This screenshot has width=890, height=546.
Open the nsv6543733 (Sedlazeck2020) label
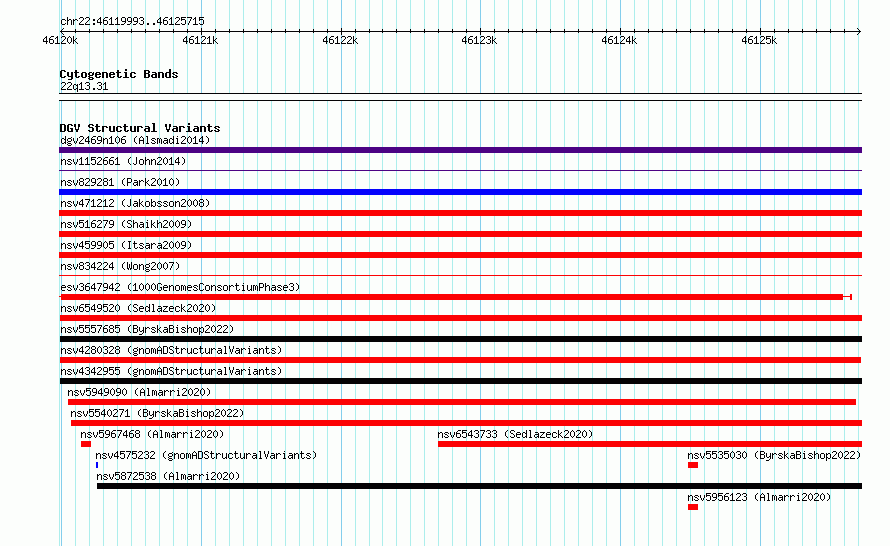515,434
